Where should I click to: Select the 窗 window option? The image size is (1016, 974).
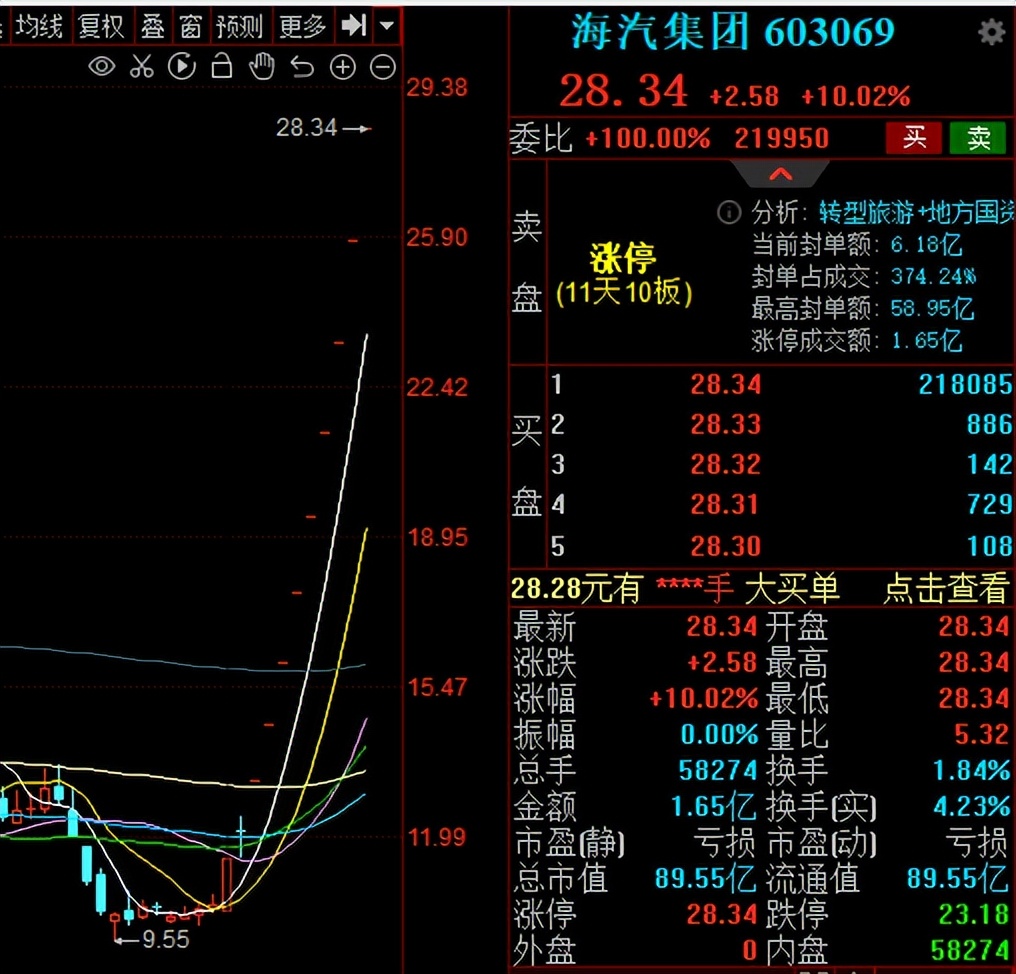click(190, 27)
